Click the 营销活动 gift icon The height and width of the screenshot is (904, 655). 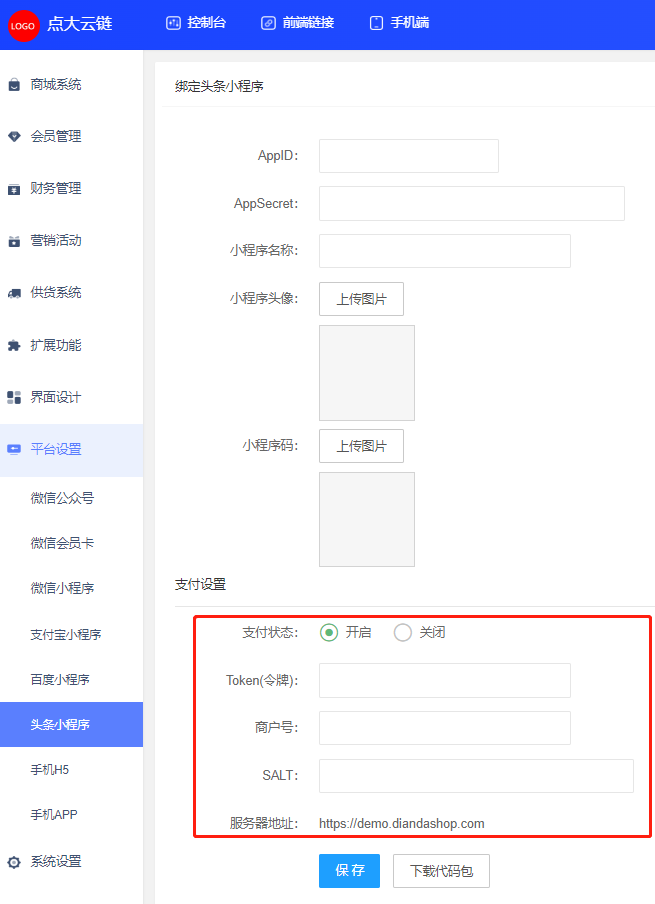(x=14, y=241)
